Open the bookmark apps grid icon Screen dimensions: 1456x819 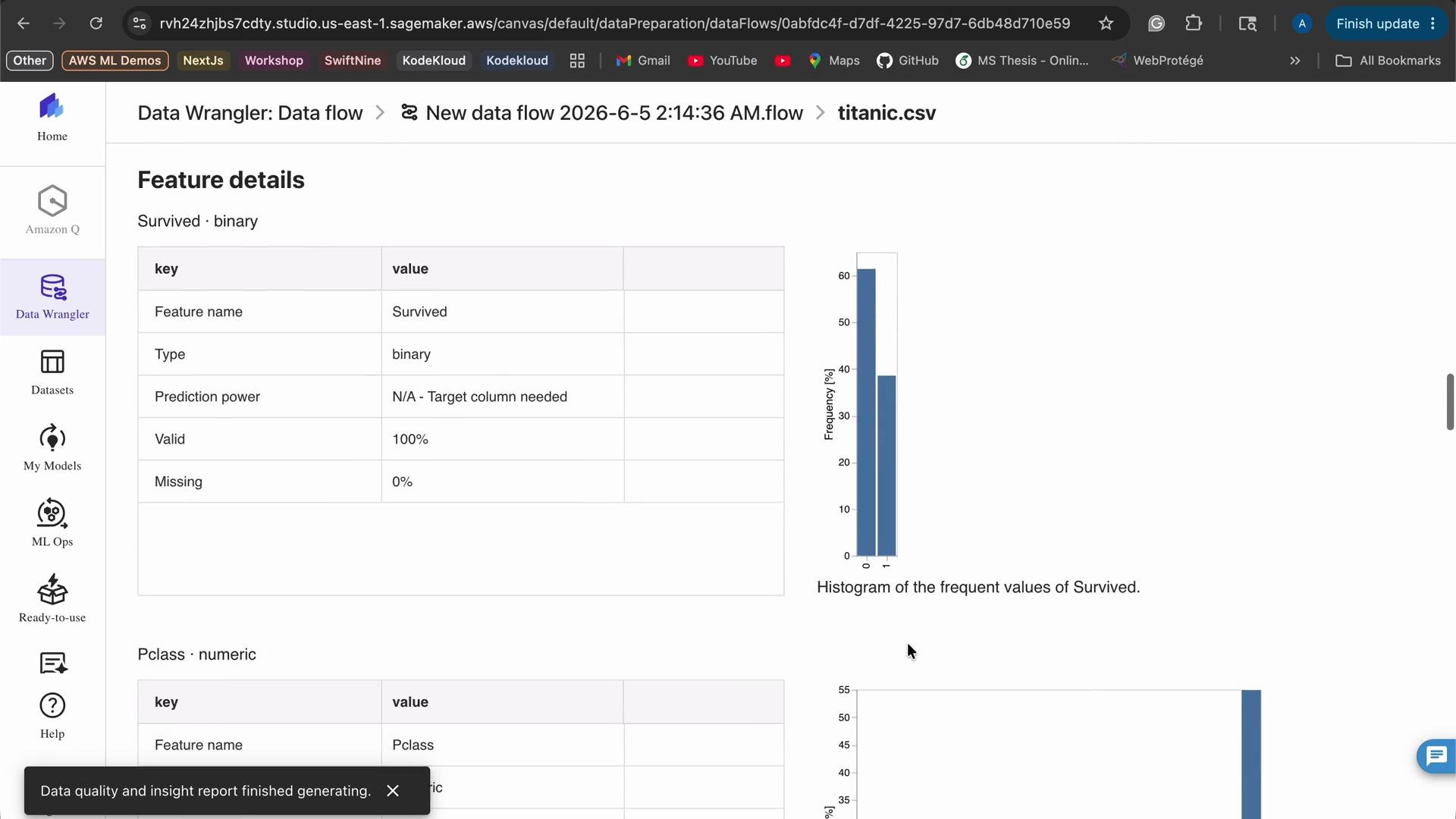[577, 61]
